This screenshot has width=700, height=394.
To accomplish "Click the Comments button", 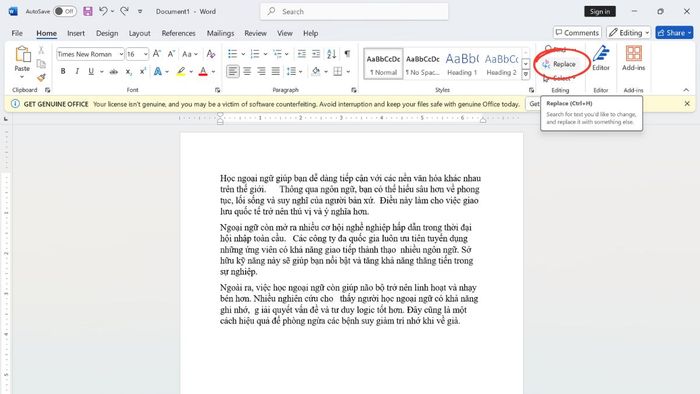I will pyautogui.click(x=577, y=33).
